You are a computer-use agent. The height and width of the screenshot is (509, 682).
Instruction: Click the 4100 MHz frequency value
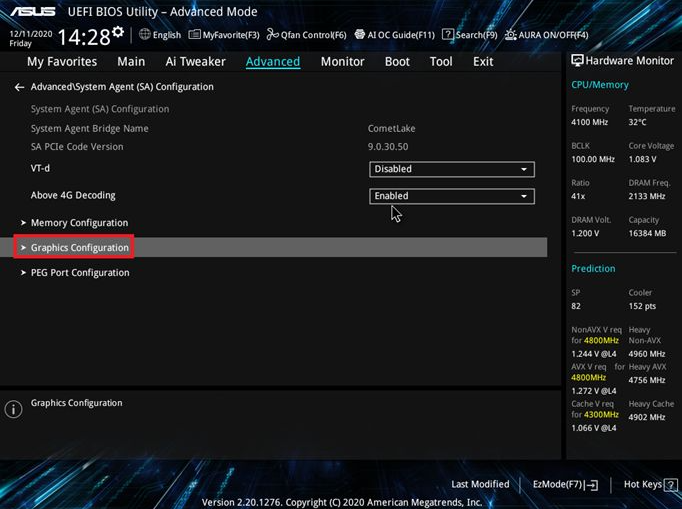point(589,122)
